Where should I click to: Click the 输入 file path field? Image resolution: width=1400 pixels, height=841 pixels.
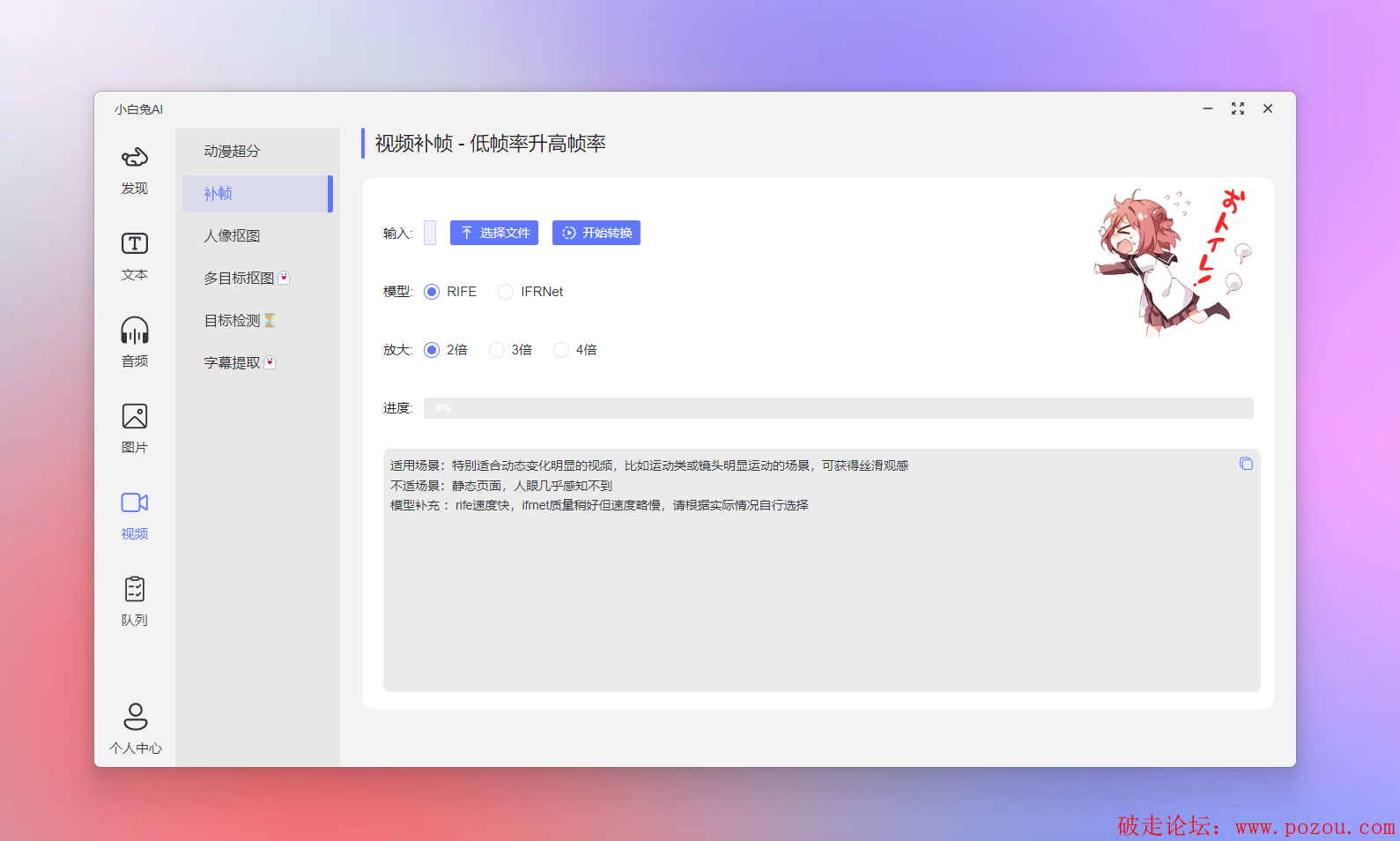pos(430,233)
